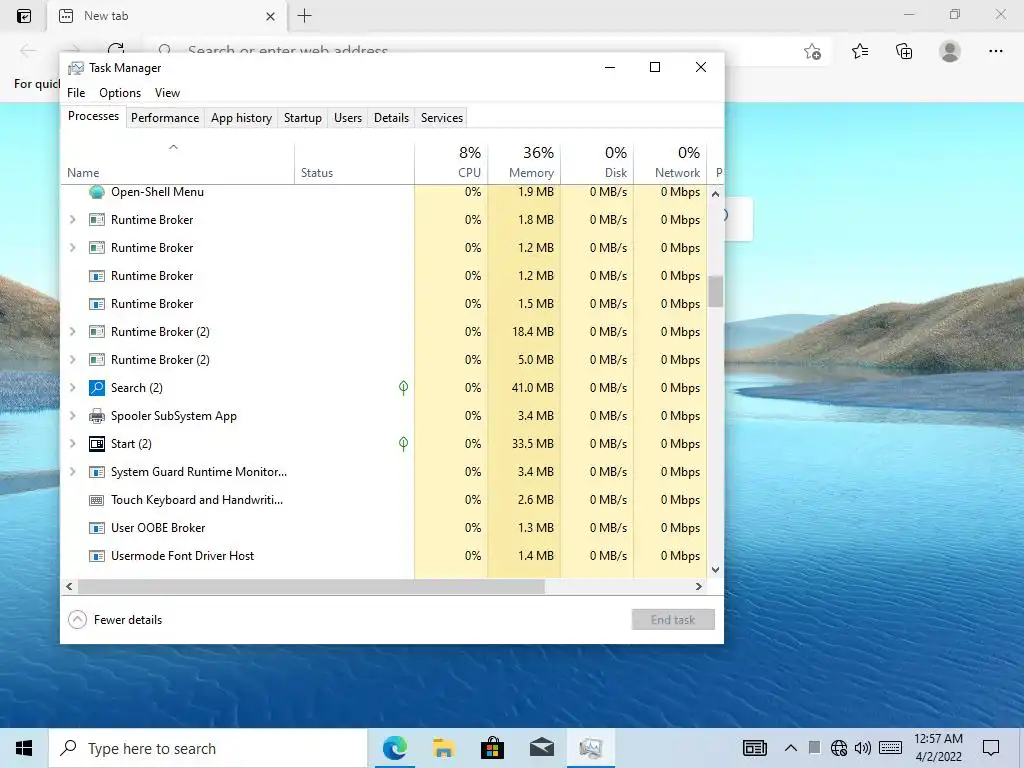Click the Task Manager title bar icon

coord(76,68)
